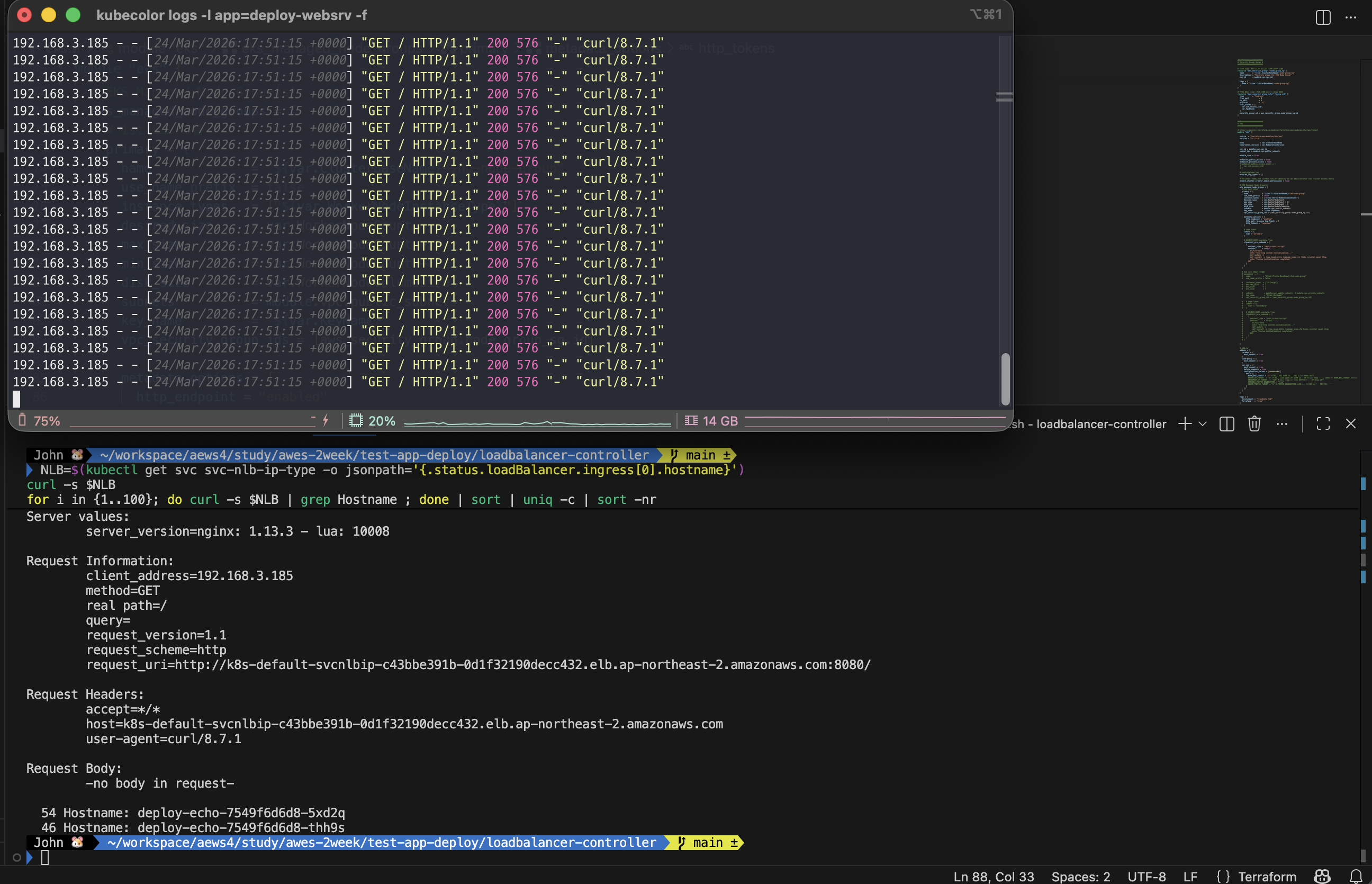This screenshot has height=884, width=1372.
Task: Click the 'Request Headers:' heading
Action: 85,694
